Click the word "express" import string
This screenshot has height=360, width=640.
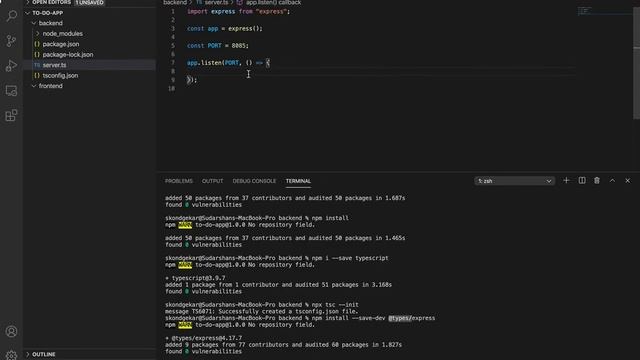272,11
